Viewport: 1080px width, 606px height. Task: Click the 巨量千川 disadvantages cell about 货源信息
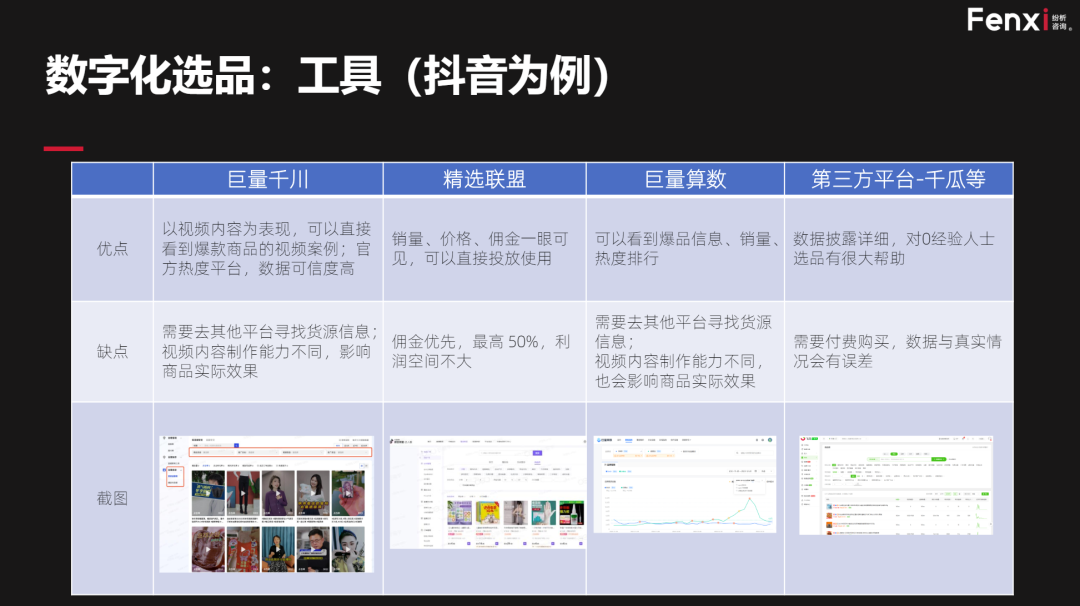268,351
